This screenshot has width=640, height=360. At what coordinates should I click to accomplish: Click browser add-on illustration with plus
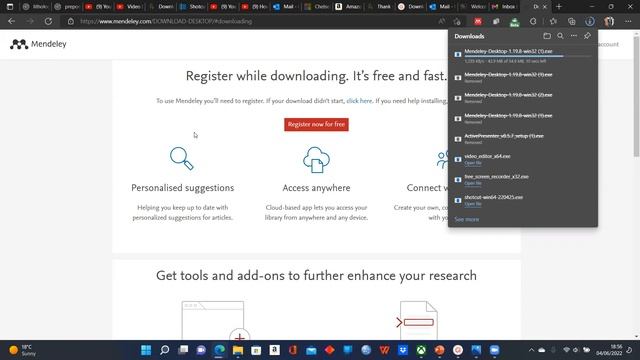tap(216, 320)
